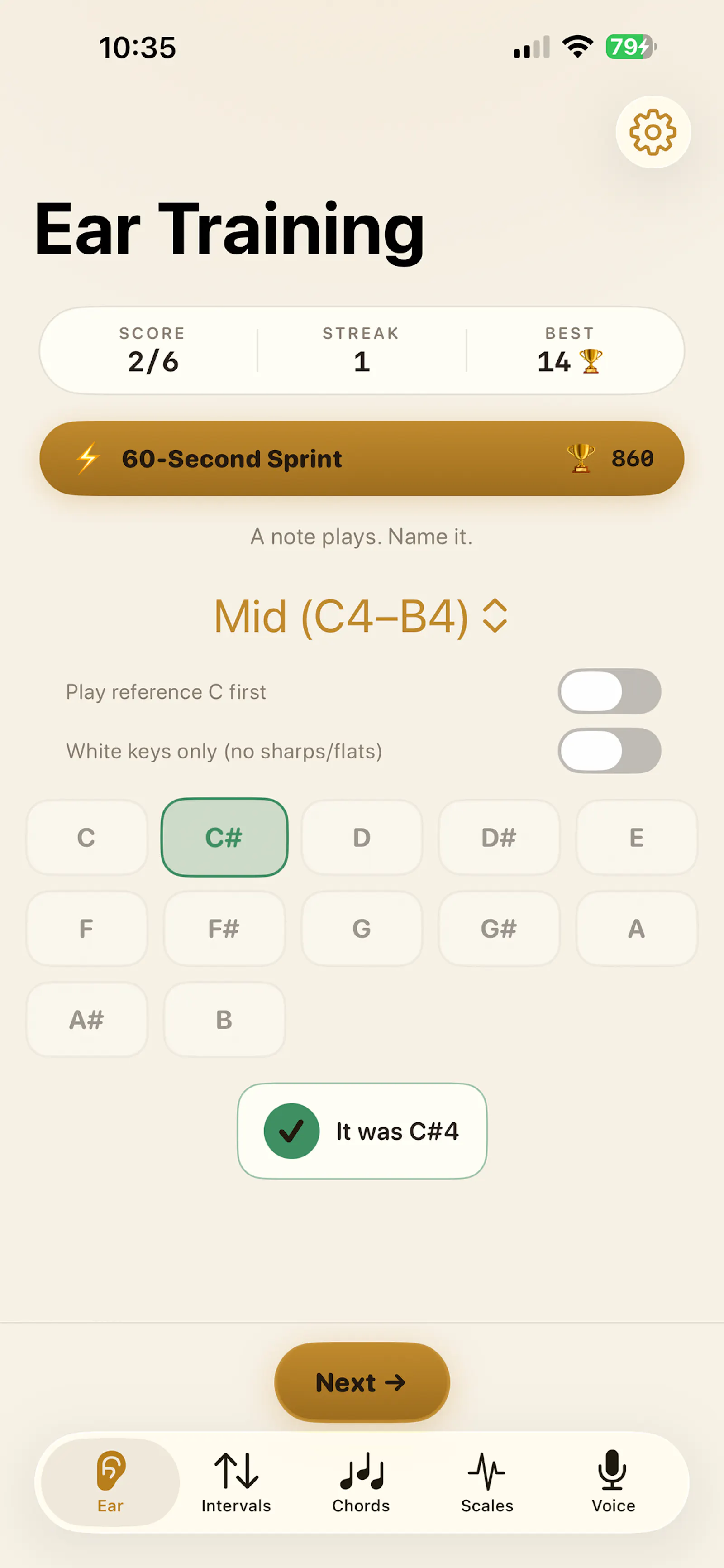Tap the trophy next to 860
The width and height of the screenshot is (724, 1568).
pyautogui.click(x=581, y=458)
